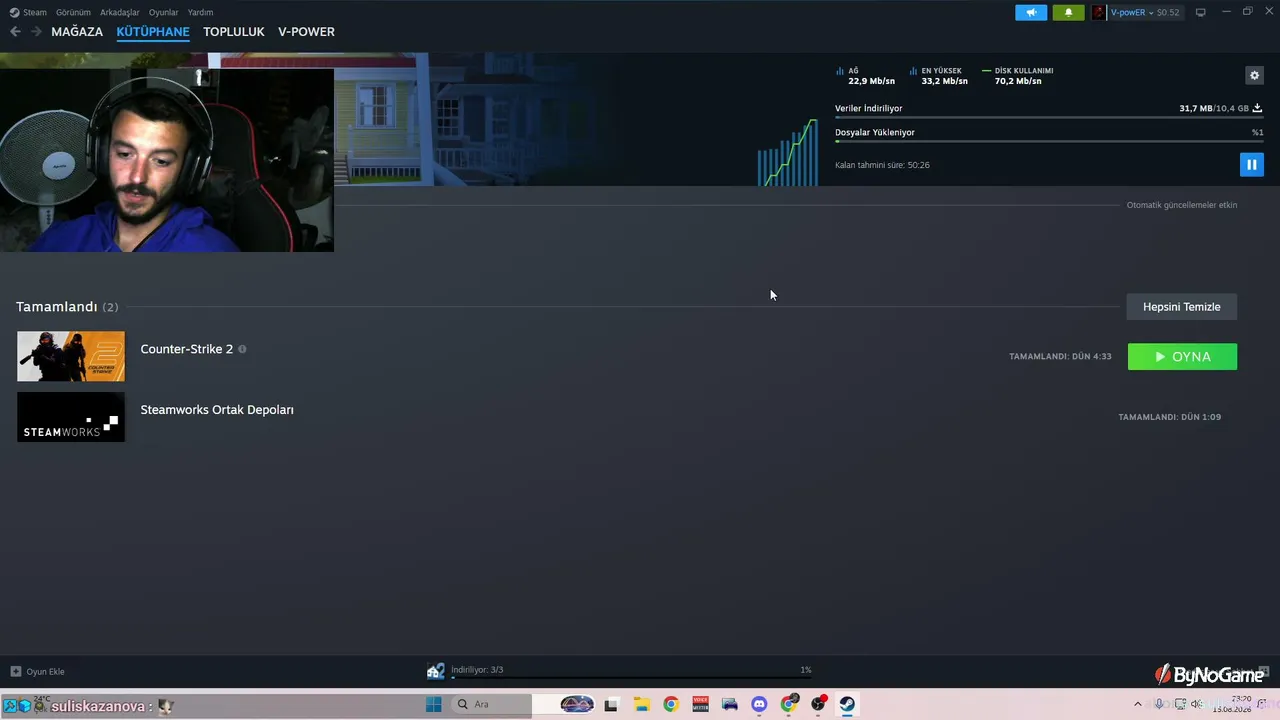1280x720 pixels.
Task: Go back with the navigation arrow
Action: 15,32
